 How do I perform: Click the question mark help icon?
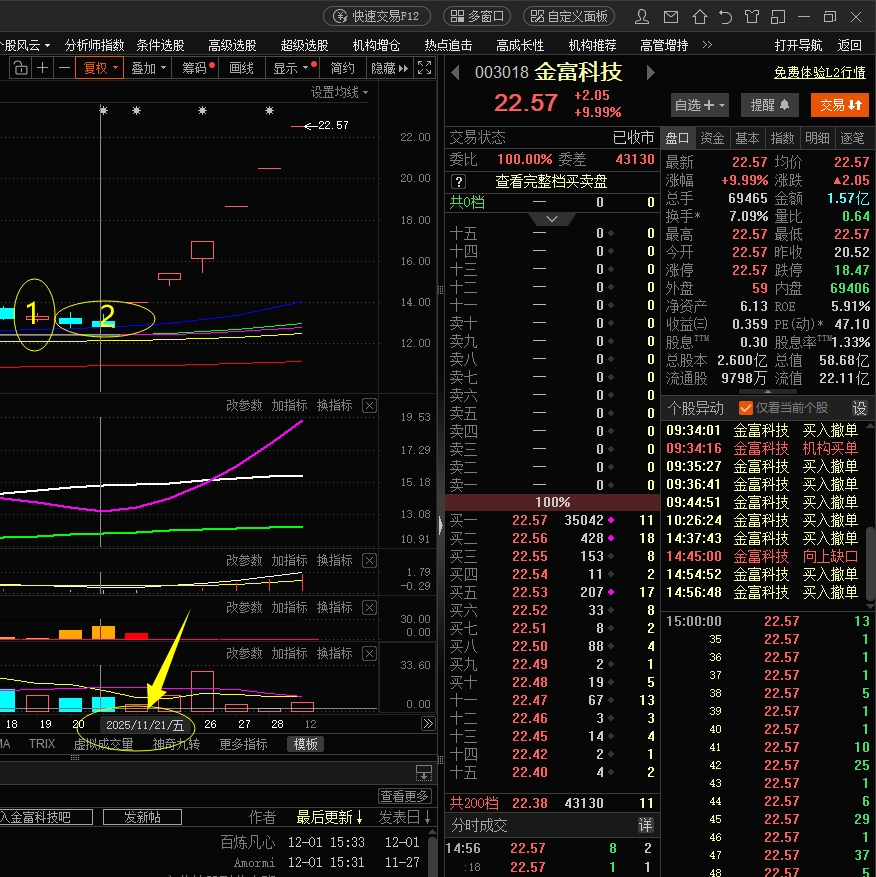pos(458,182)
